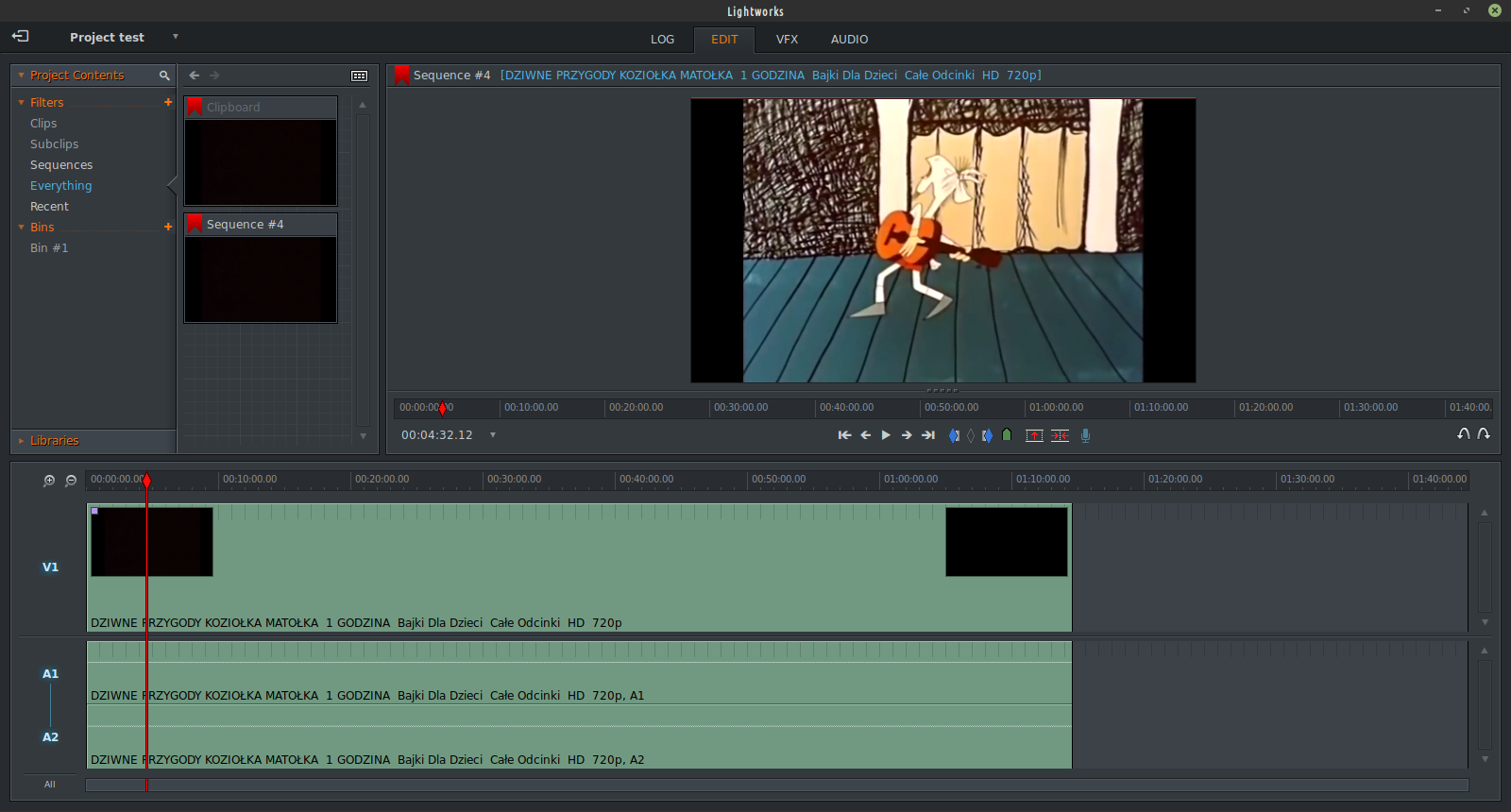Screen dimensions: 1511x812
Task: Nudge one frame back
Action: (865, 435)
